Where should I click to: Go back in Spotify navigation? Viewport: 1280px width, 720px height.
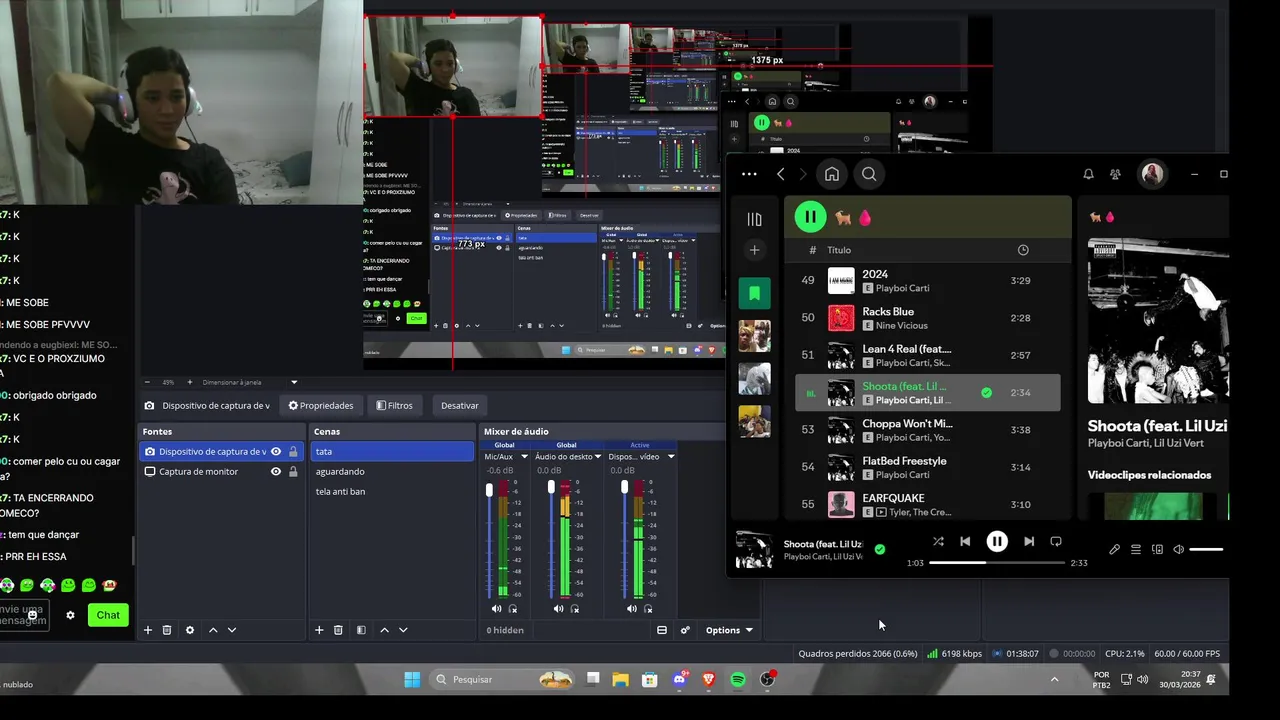click(x=781, y=174)
